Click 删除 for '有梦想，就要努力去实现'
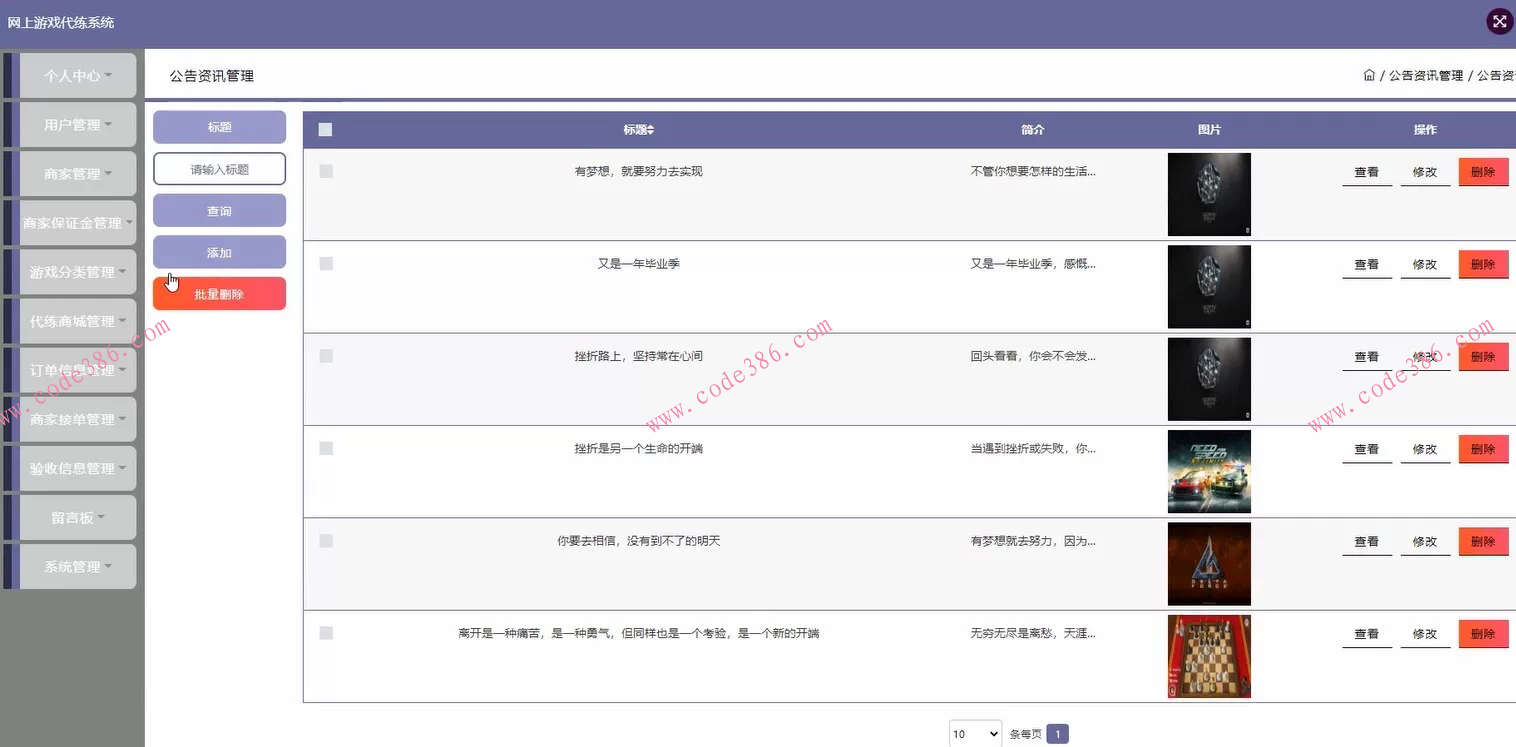This screenshot has width=1516, height=747. coord(1484,172)
